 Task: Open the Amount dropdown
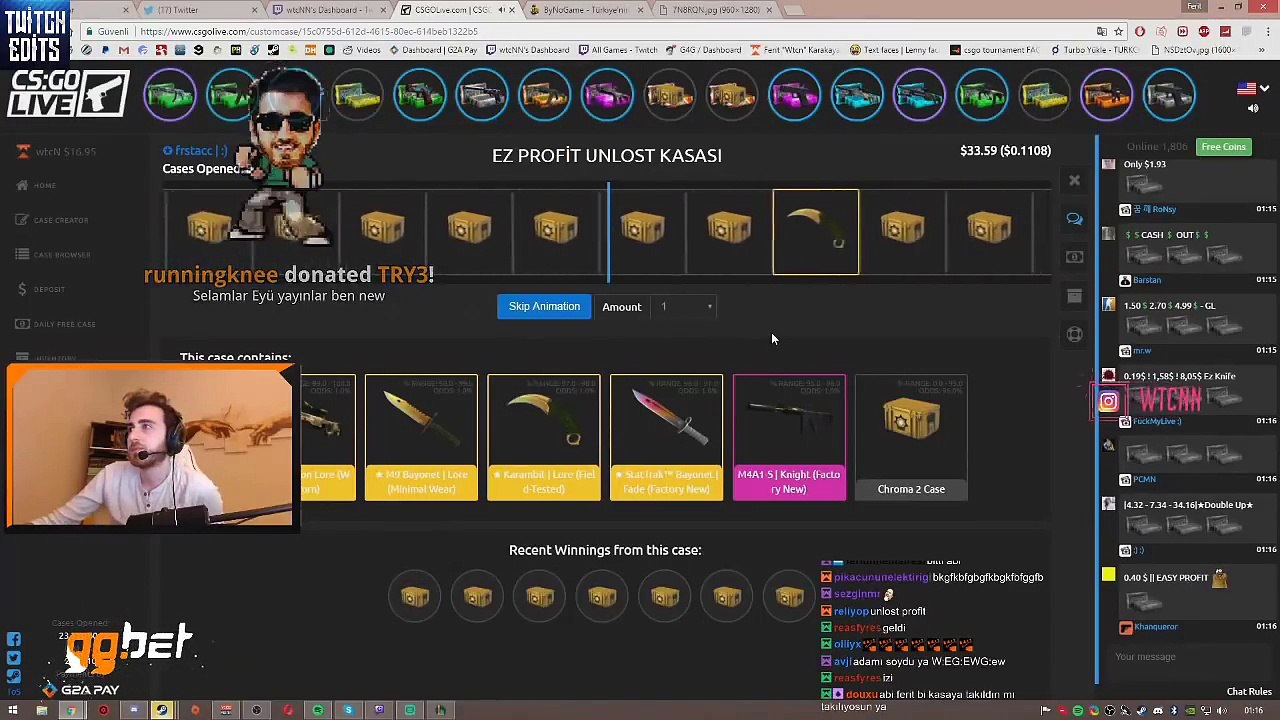685,307
